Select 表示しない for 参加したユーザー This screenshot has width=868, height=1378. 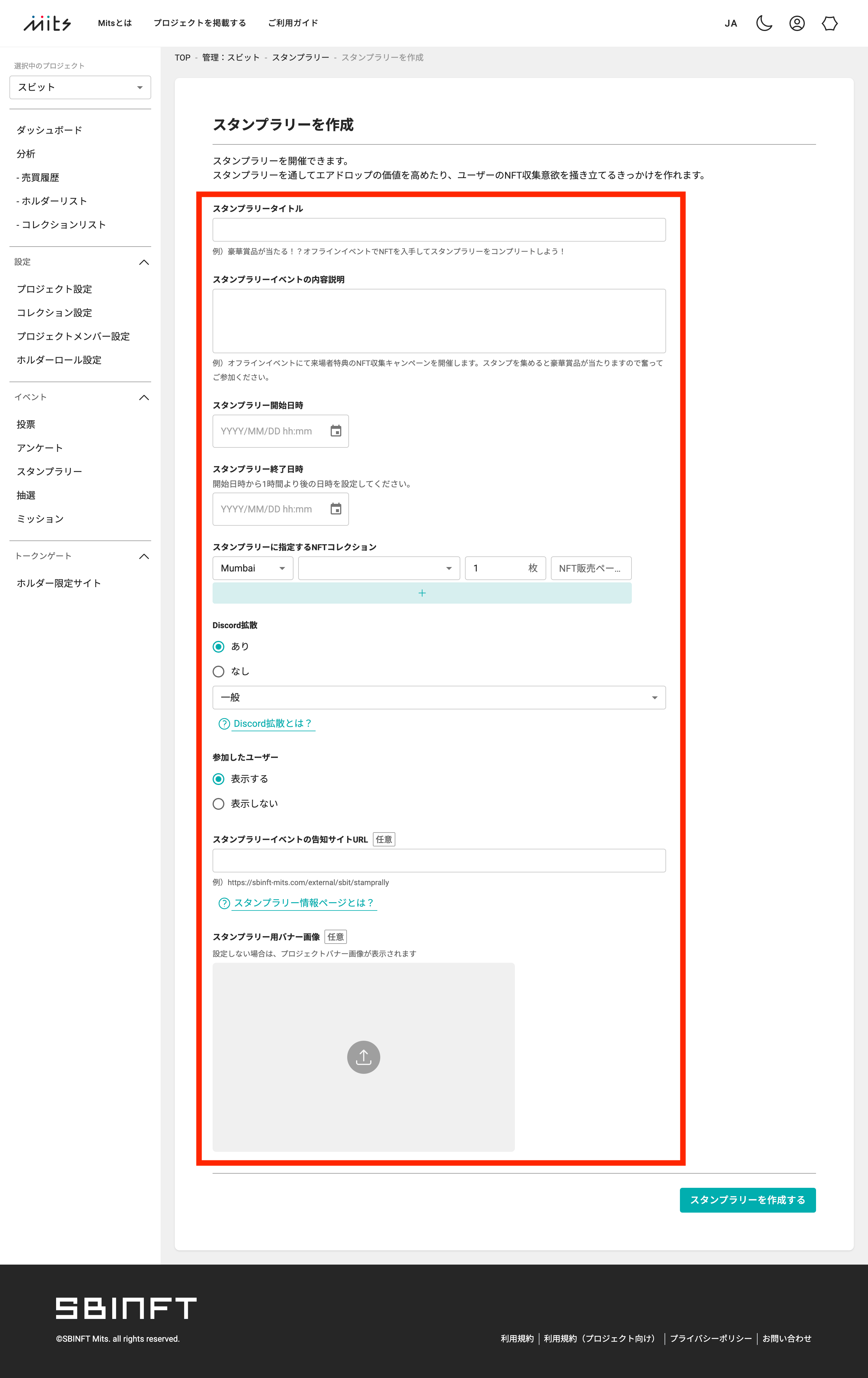tap(218, 804)
